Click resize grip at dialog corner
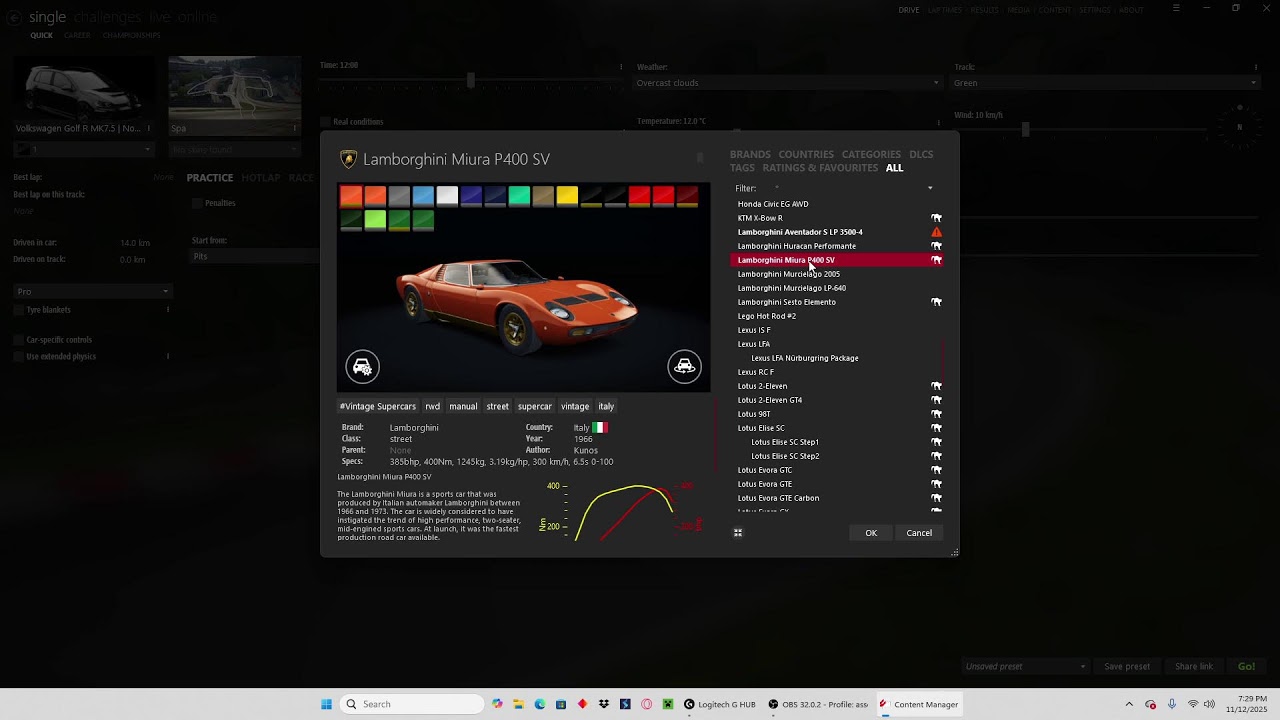This screenshot has height=720, width=1280. [954, 552]
